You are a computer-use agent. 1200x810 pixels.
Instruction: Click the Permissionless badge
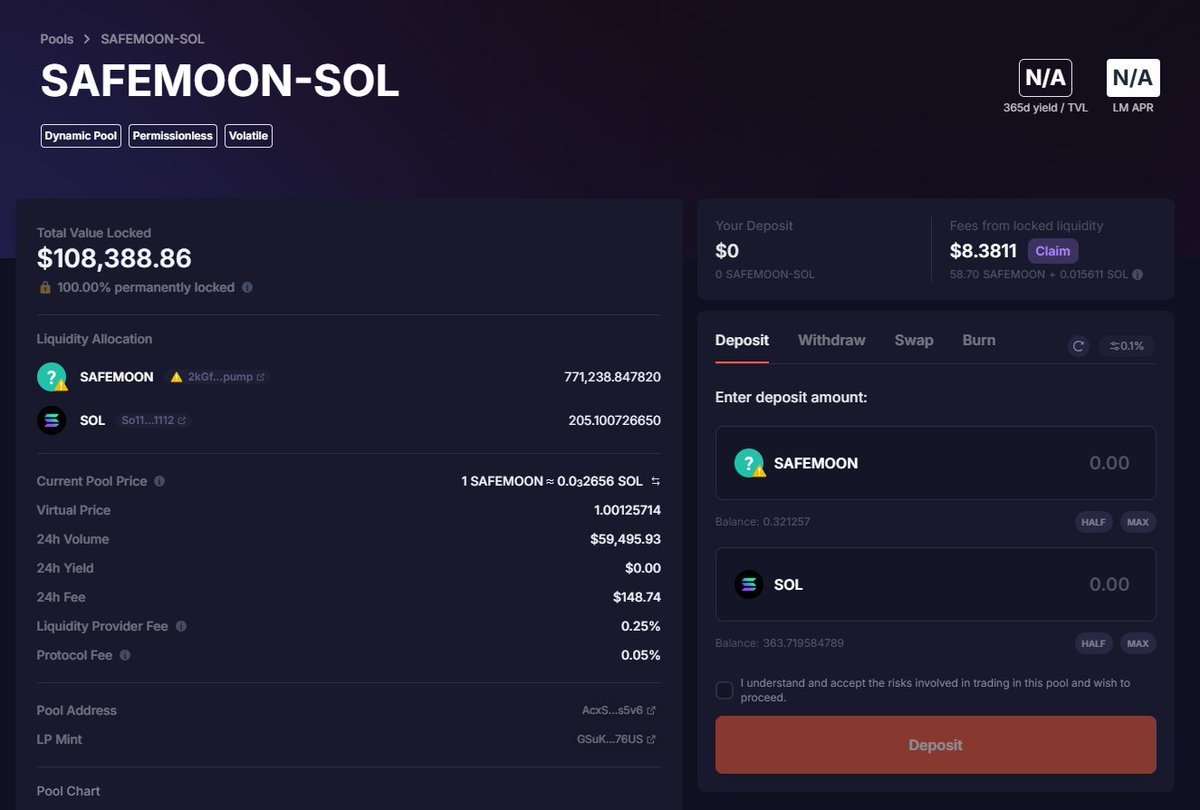click(x=172, y=135)
